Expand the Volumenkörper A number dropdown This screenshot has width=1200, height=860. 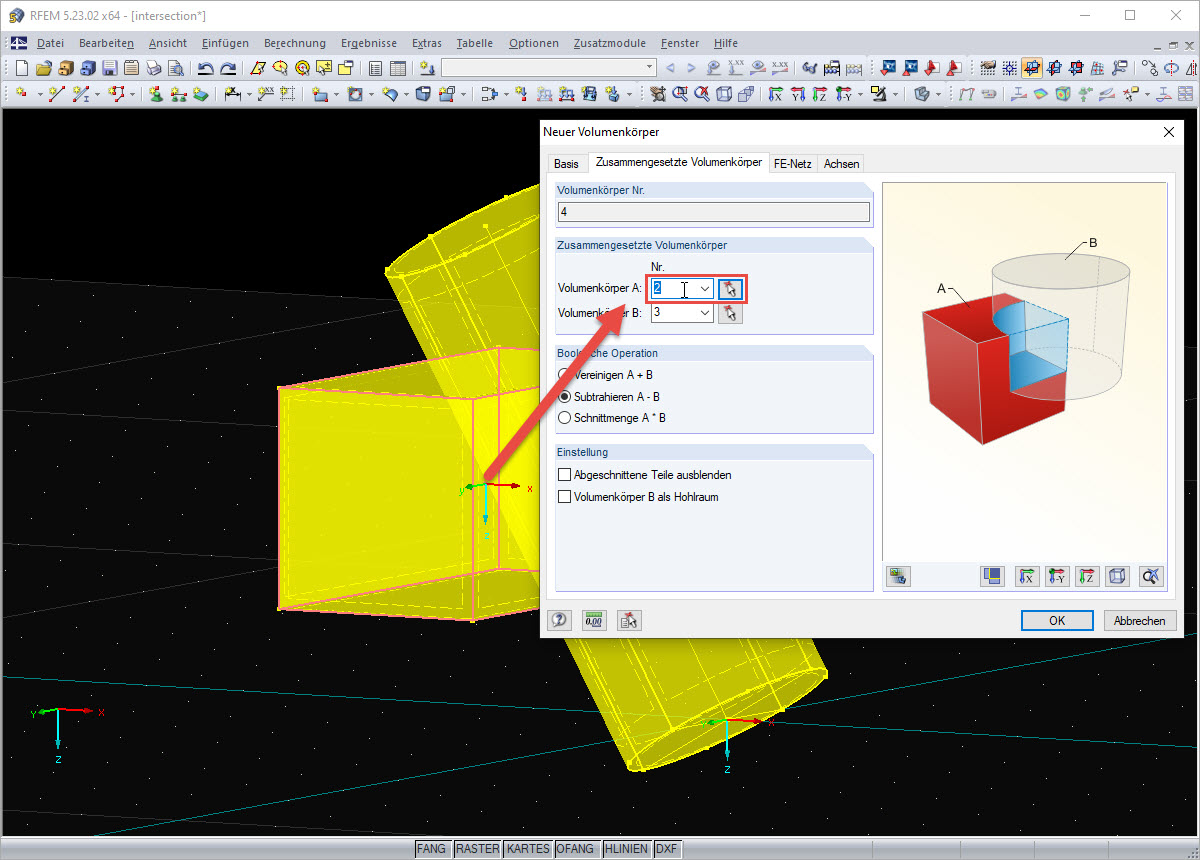click(x=705, y=289)
